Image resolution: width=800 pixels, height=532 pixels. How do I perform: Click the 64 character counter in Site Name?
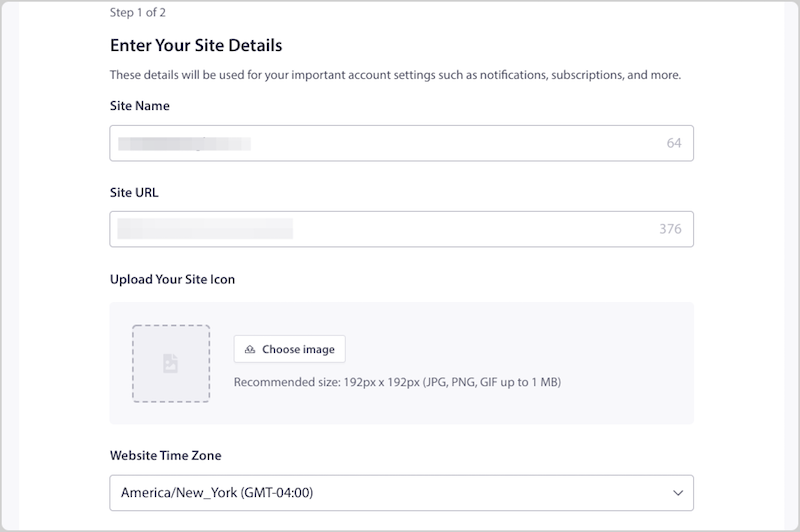coord(673,143)
